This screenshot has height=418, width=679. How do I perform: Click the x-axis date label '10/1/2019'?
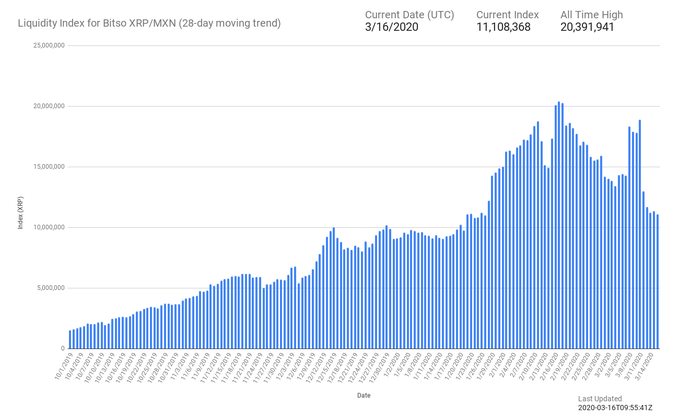point(64,366)
